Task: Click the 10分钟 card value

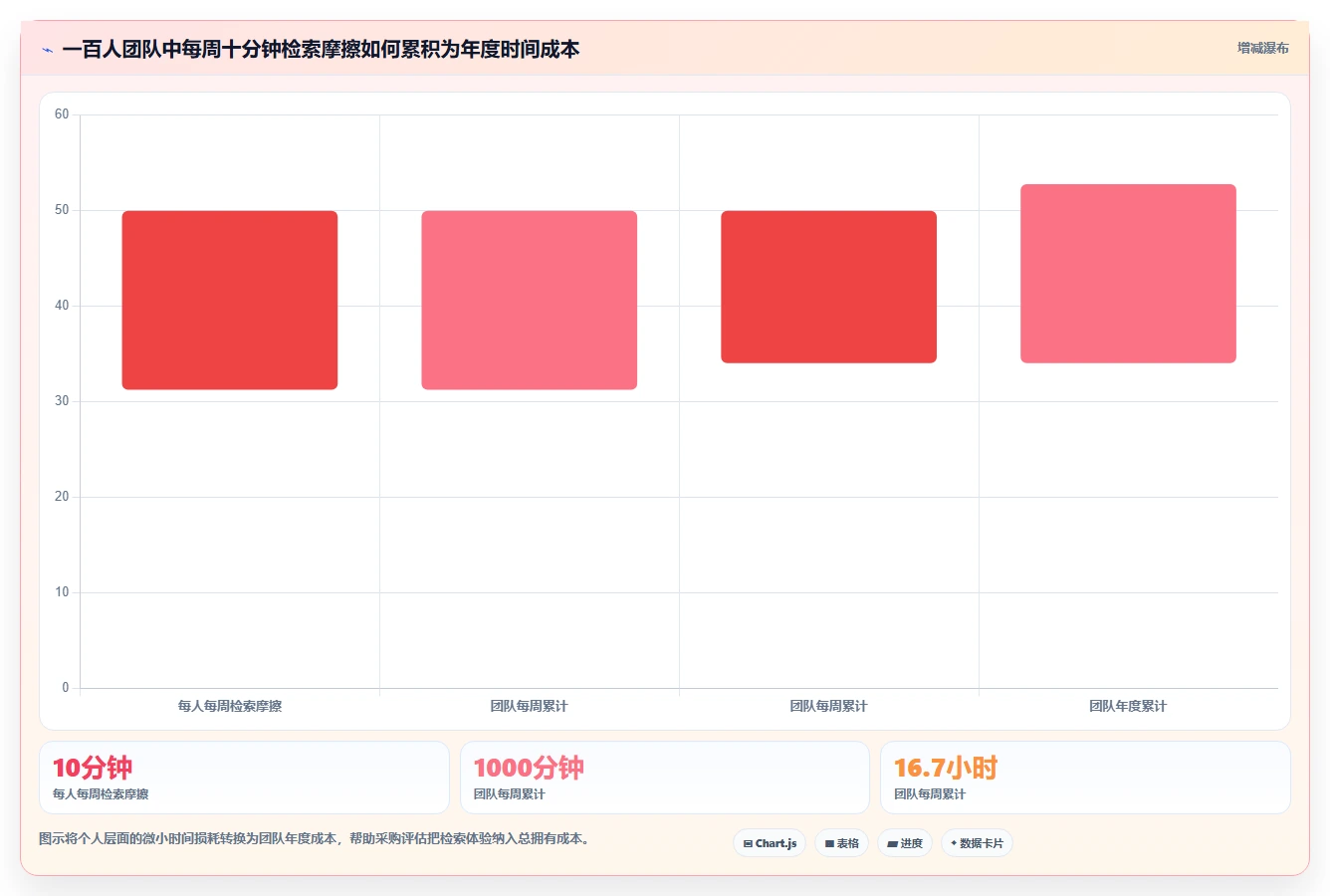Action: tap(93, 768)
